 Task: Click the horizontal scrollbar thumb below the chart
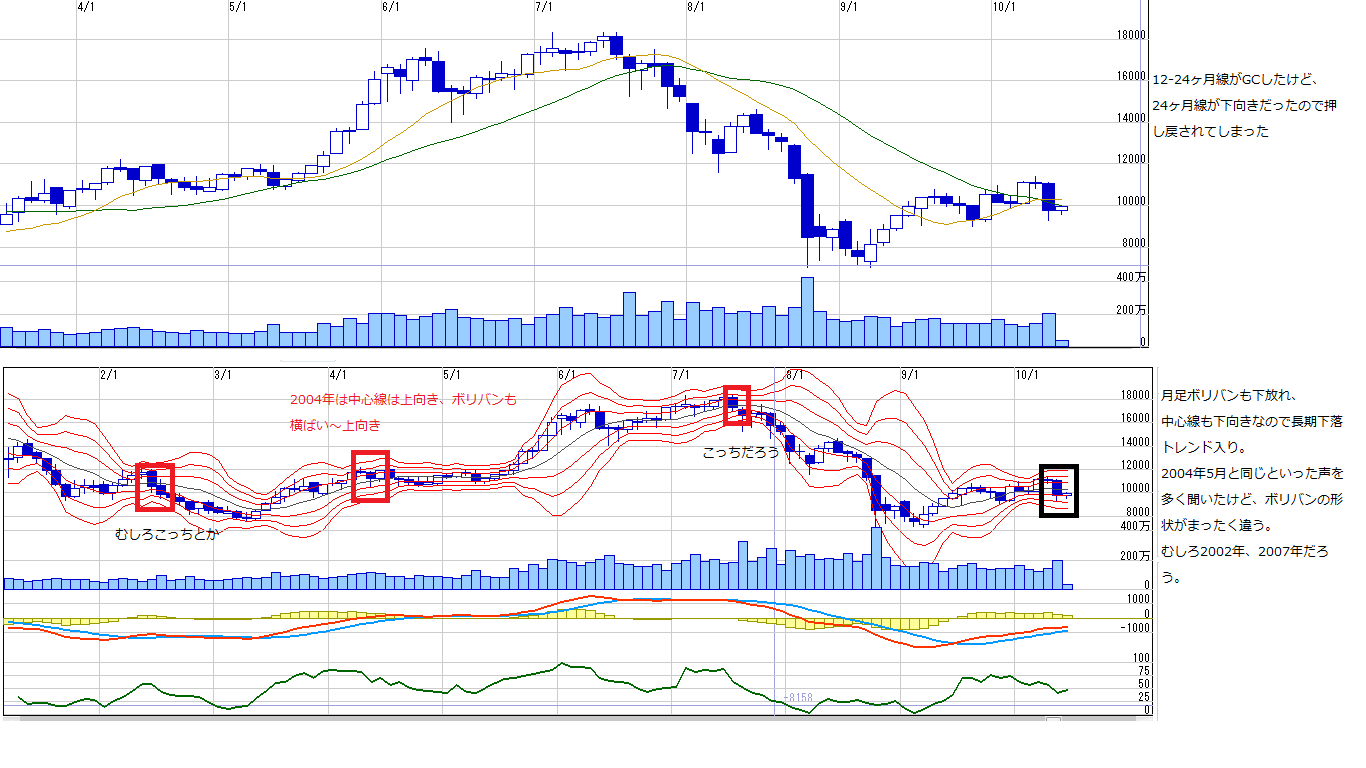point(1053,718)
